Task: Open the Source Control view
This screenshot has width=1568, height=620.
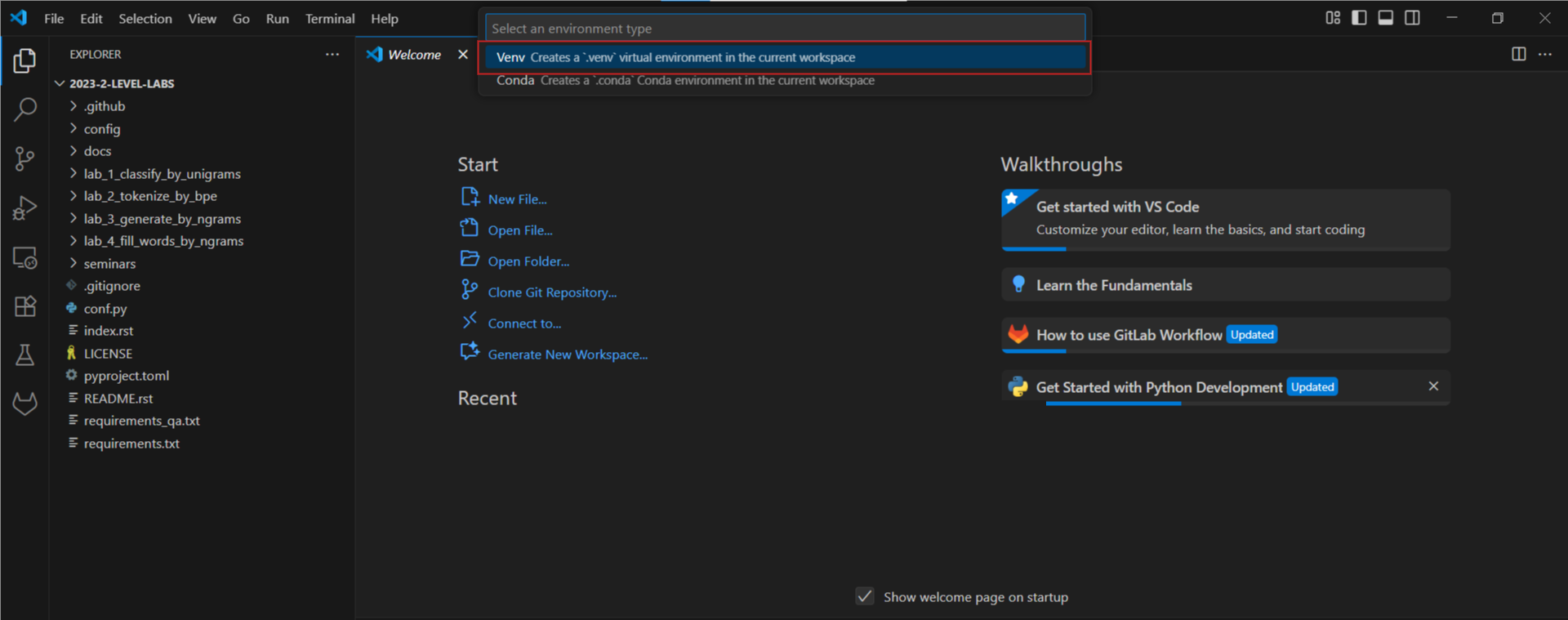Action: click(x=24, y=158)
